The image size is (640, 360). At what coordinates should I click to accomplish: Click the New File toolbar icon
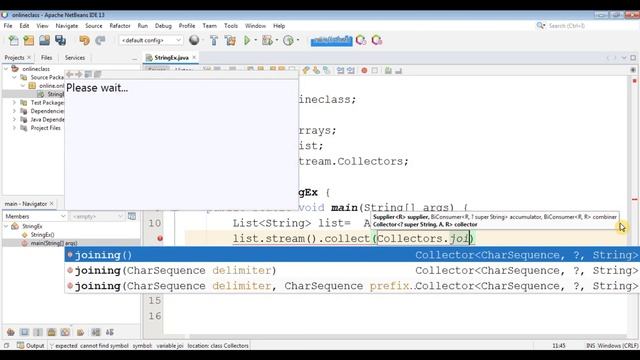tap(13, 40)
